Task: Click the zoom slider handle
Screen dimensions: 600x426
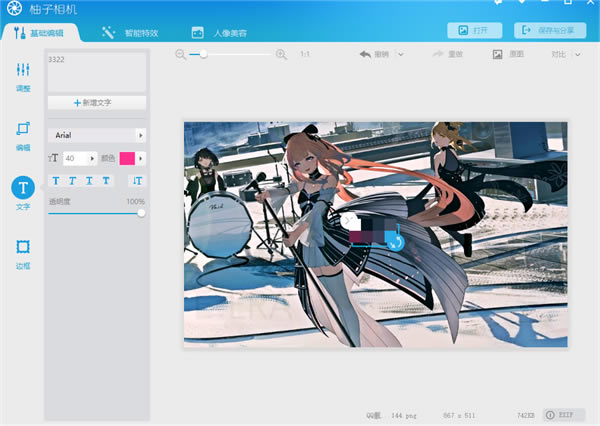Action: click(204, 54)
